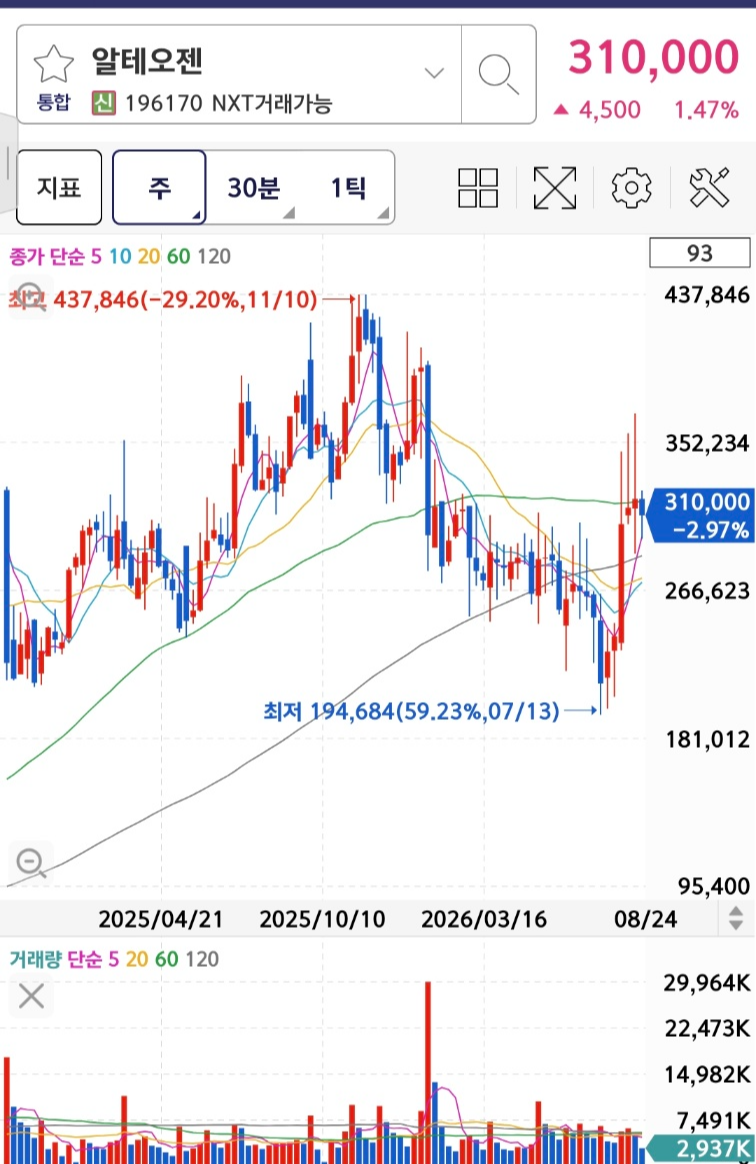Click the 2025/04/21 date axis label

(x=160, y=919)
